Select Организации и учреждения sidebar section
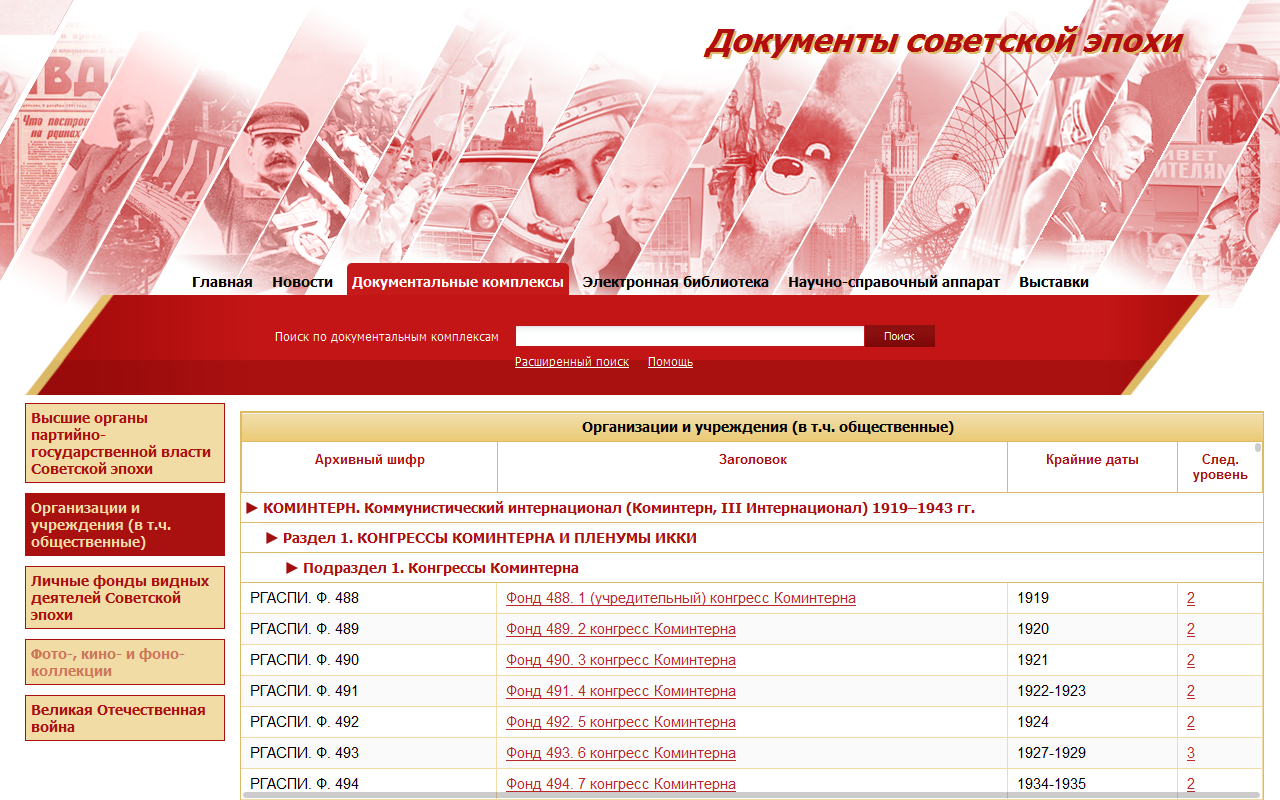This screenshot has width=1280, height=800. [125, 524]
